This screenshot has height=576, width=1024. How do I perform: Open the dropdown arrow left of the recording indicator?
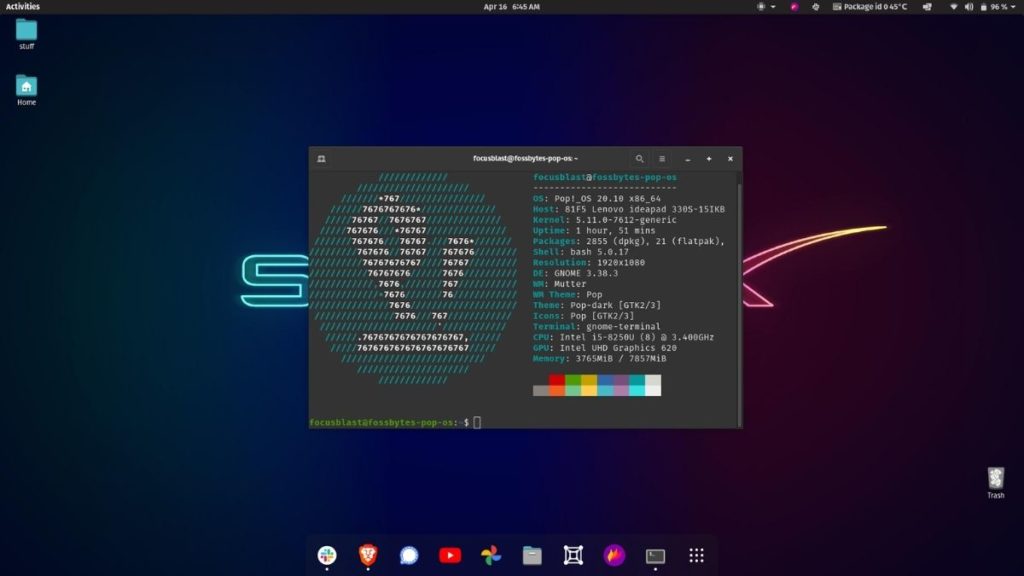pos(772,7)
